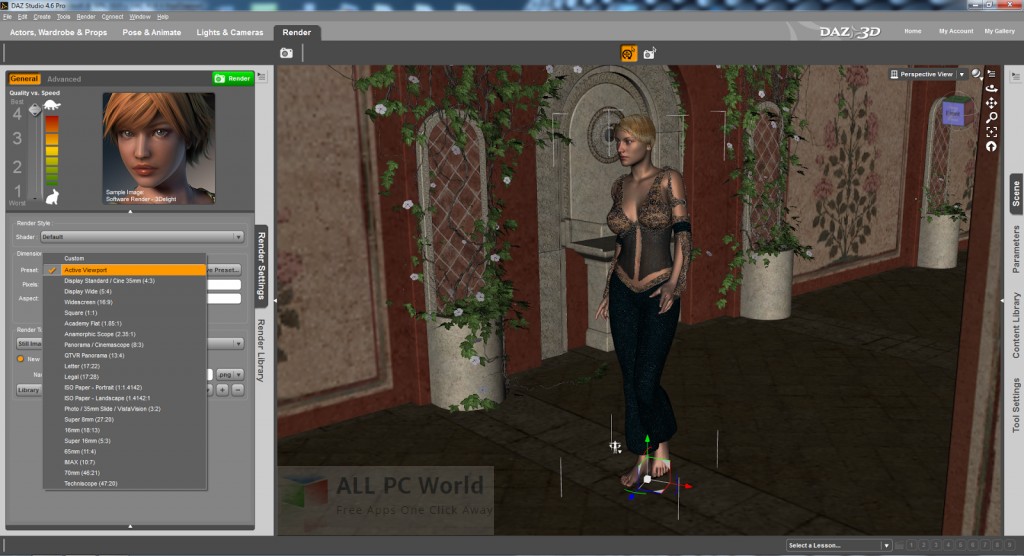Viewport: 1024px width, 556px height.
Task: Collapse the right pane with side arrow
Action: (1002, 300)
